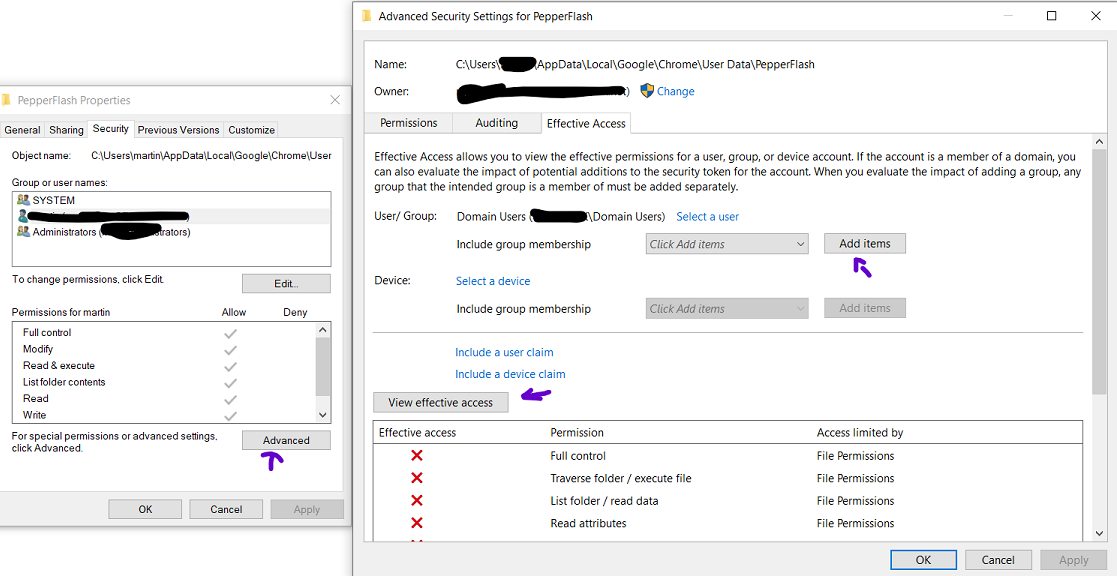Click the enabled Add items button
Image resolution: width=1117 pixels, height=576 pixels.
click(x=865, y=244)
